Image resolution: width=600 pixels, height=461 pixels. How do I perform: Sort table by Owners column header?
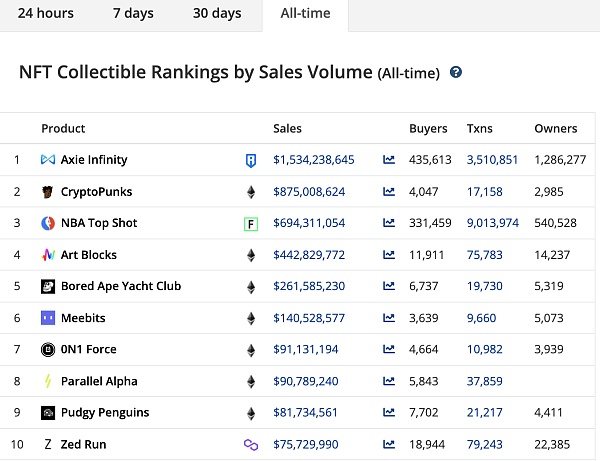[x=555, y=129]
